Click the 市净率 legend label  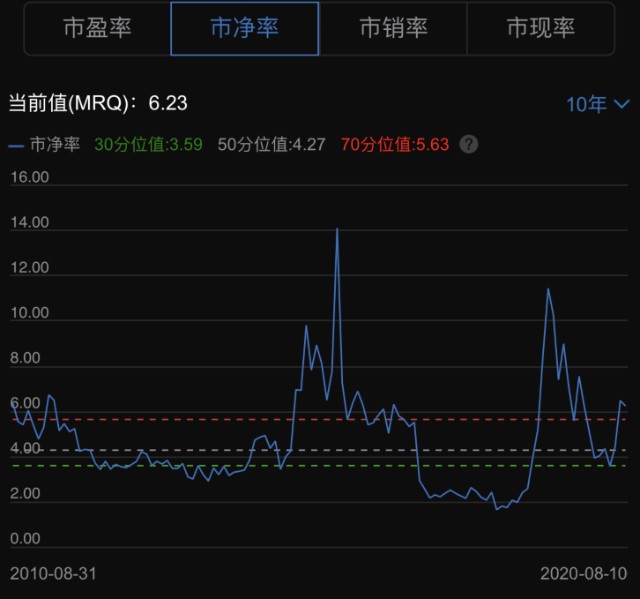click(55, 144)
